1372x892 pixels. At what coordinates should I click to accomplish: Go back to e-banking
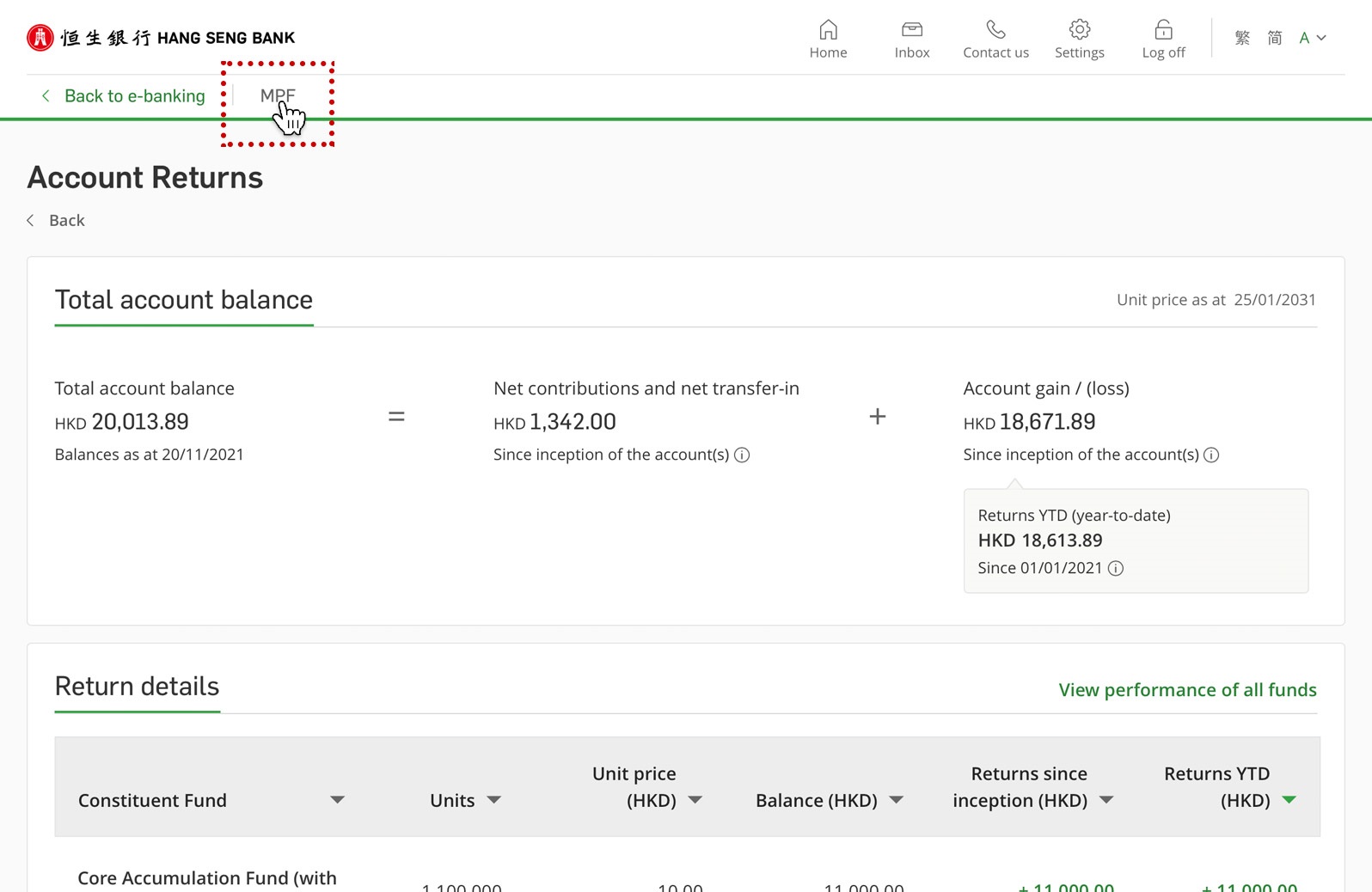(x=125, y=96)
